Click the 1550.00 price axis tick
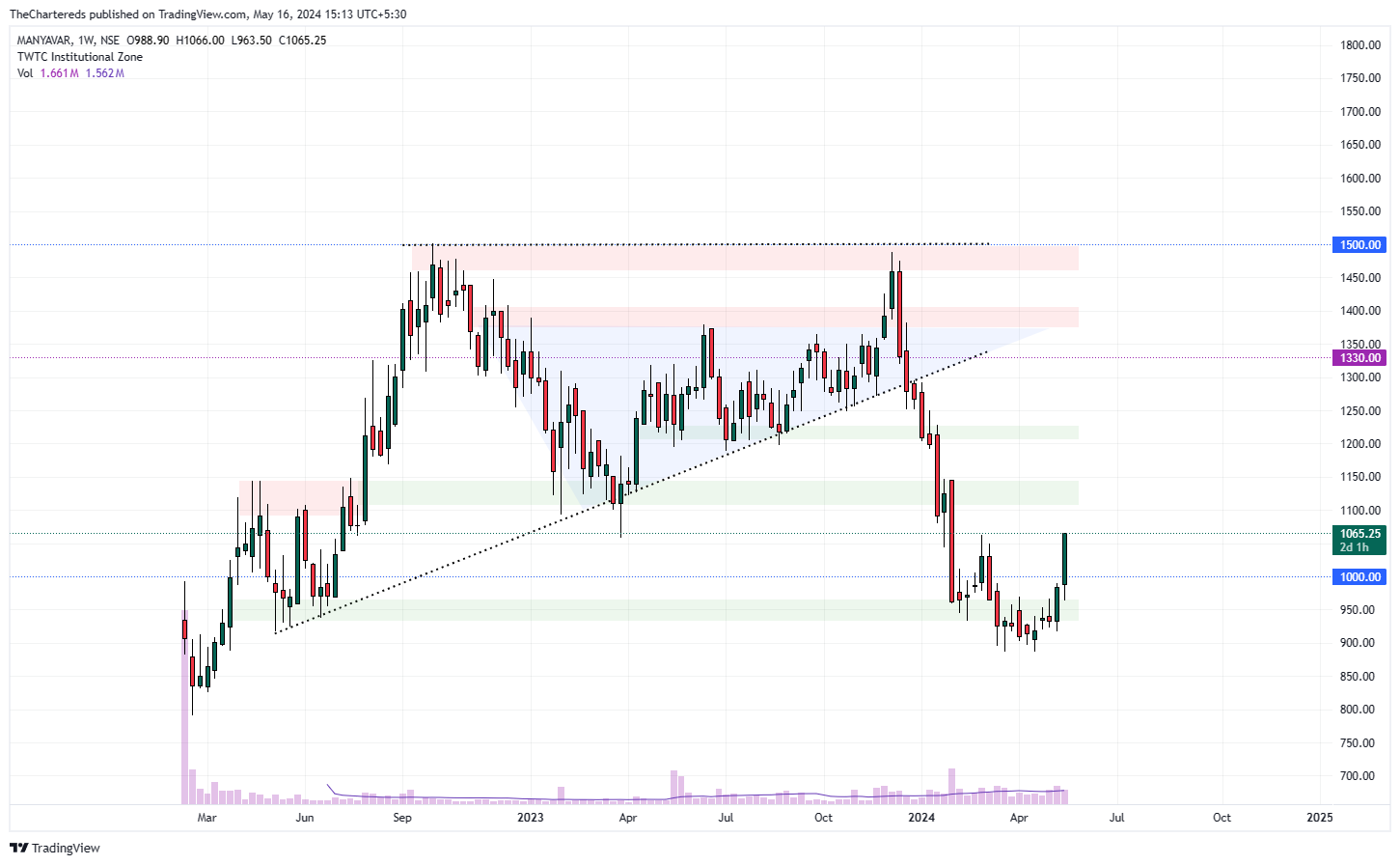This screenshot has height=865, width=1400. [1360, 211]
